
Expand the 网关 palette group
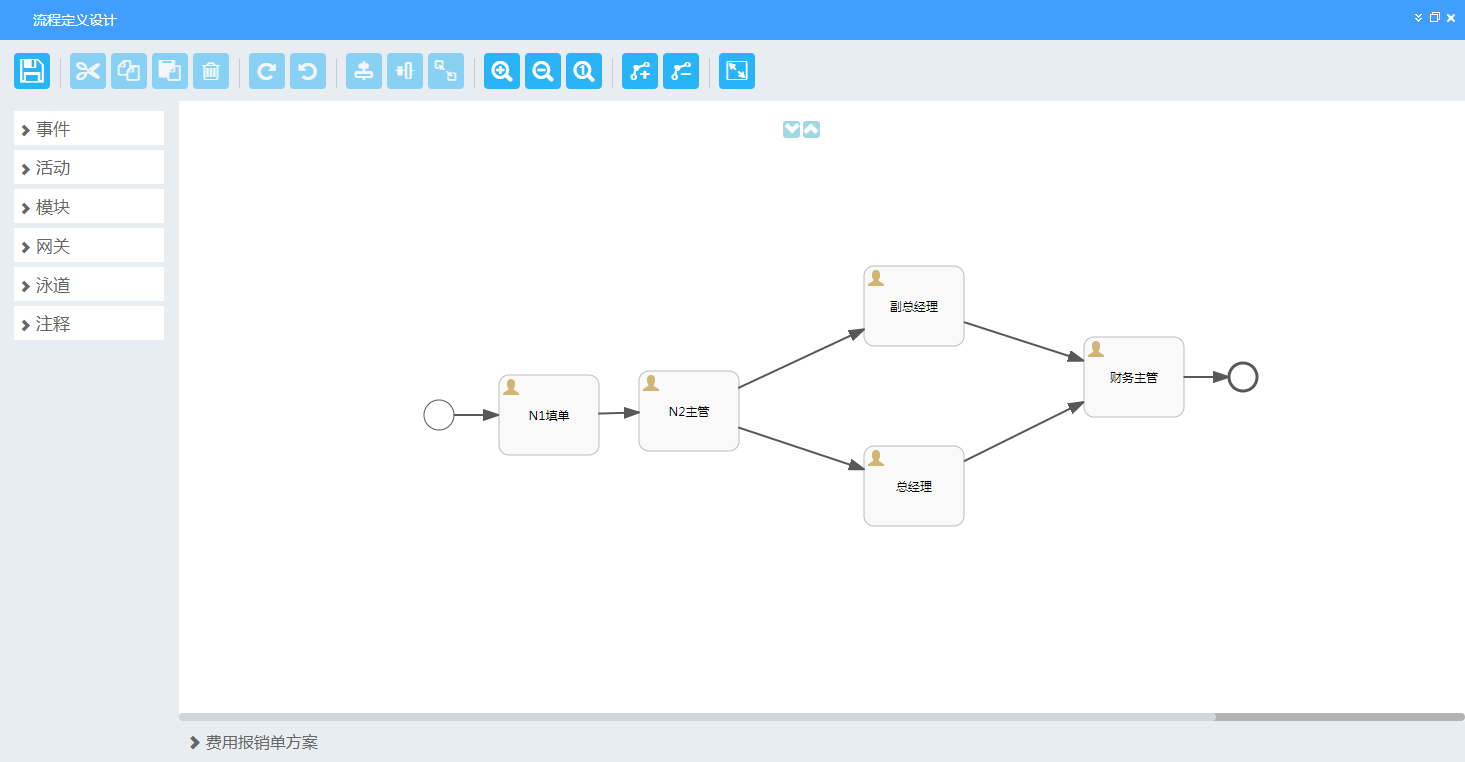[89, 246]
